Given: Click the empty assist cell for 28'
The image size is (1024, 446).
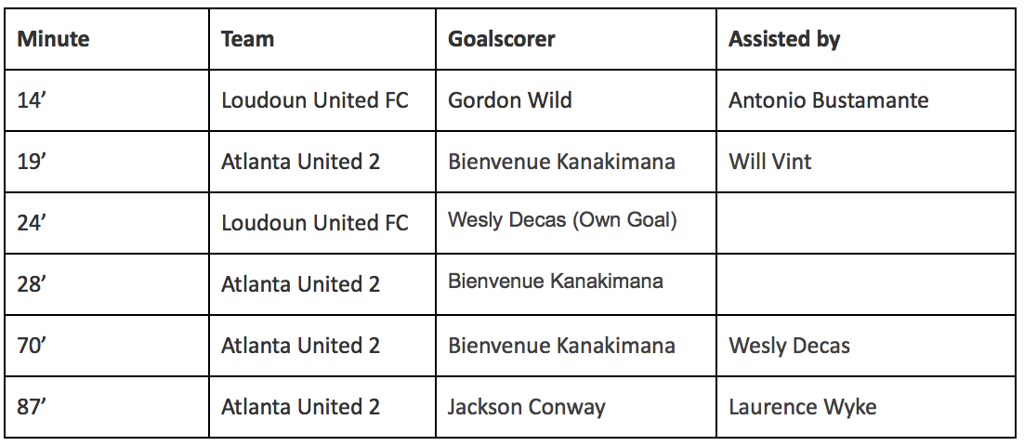Looking at the screenshot, I should tap(866, 284).
